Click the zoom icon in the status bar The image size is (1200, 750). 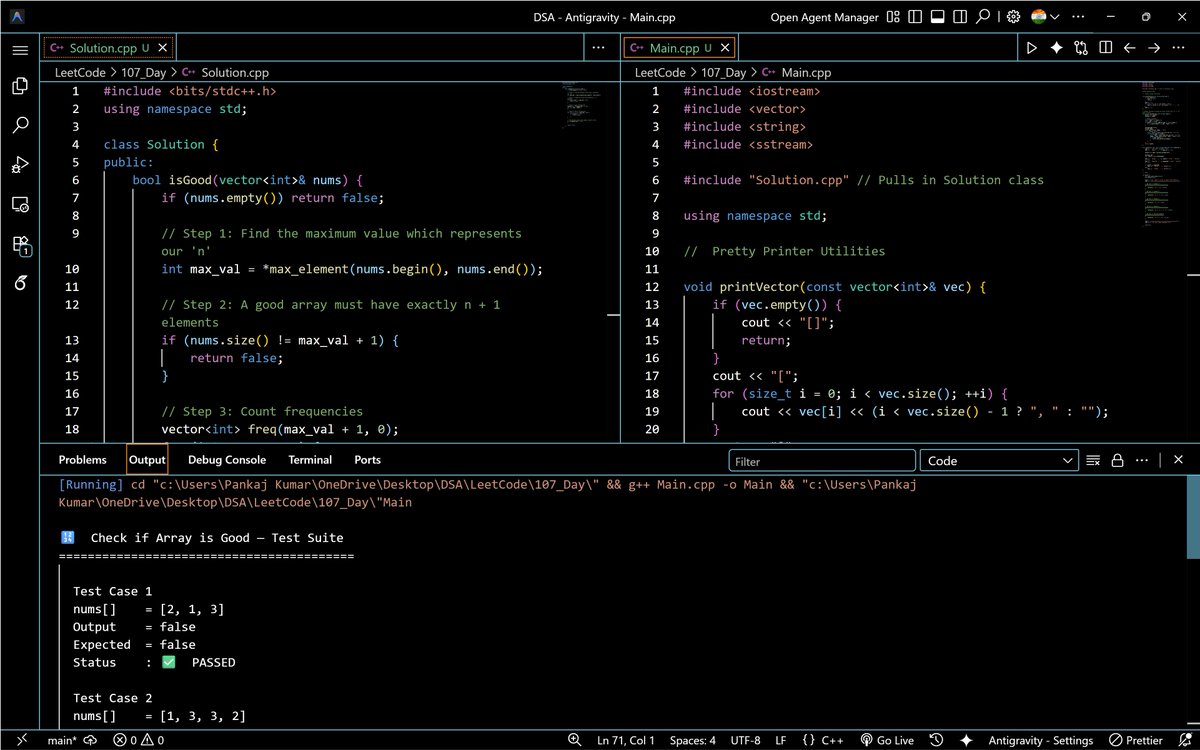(576, 740)
